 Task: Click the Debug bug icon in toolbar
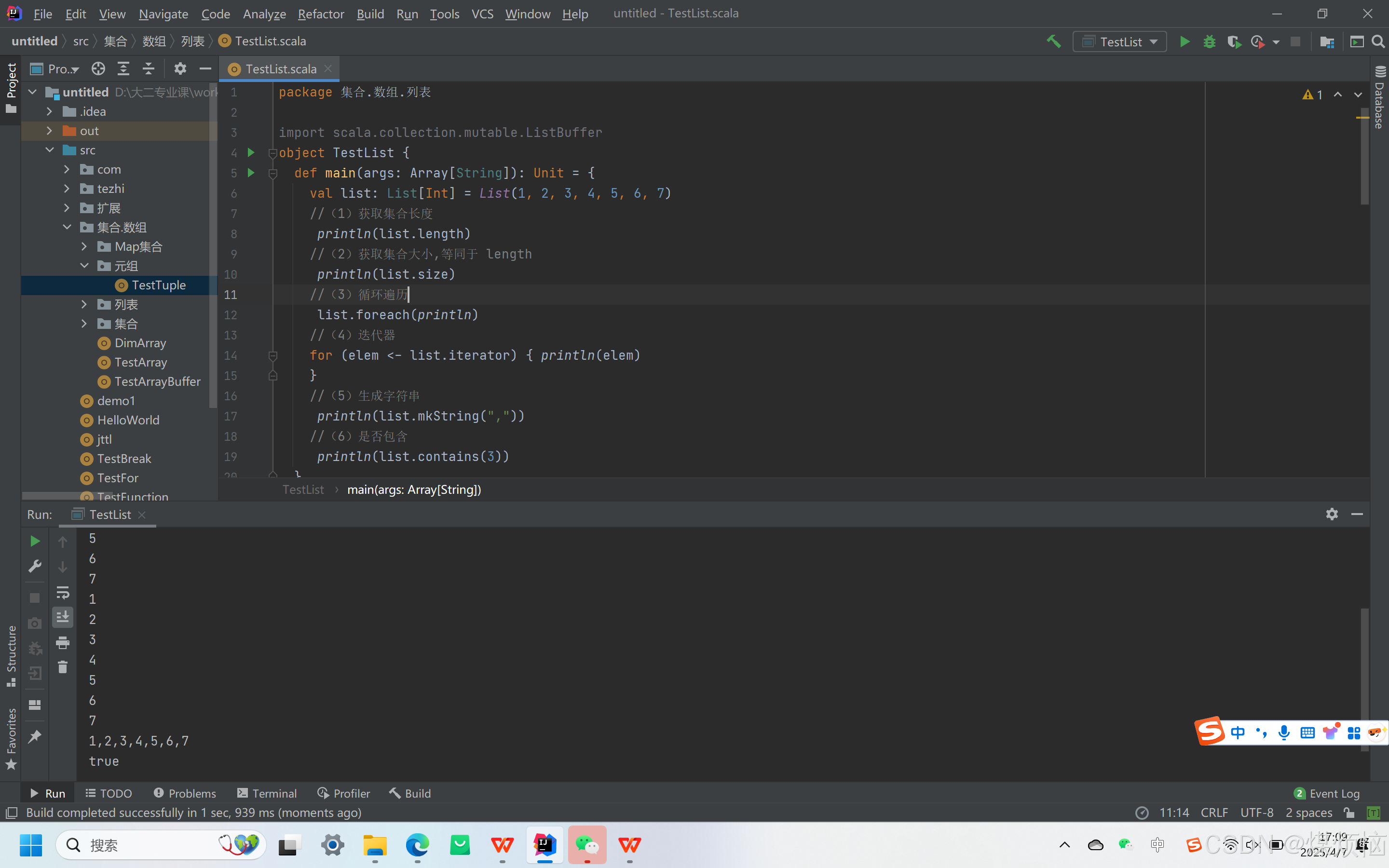(x=1210, y=41)
